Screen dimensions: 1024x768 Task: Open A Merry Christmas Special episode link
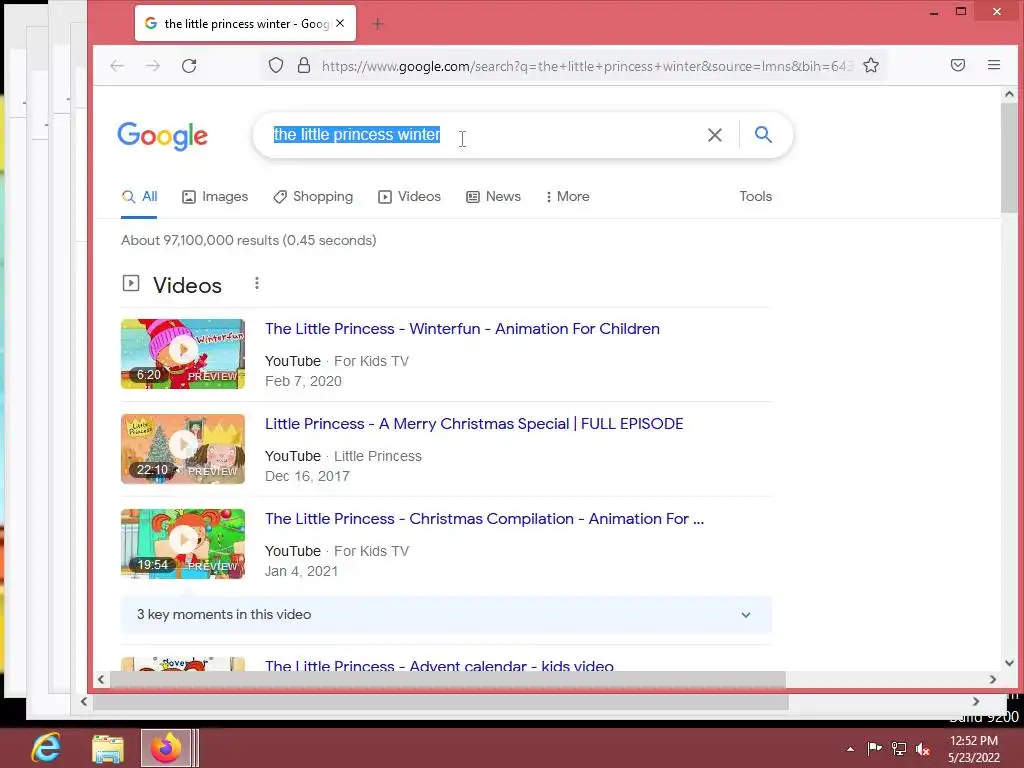[x=474, y=424]
